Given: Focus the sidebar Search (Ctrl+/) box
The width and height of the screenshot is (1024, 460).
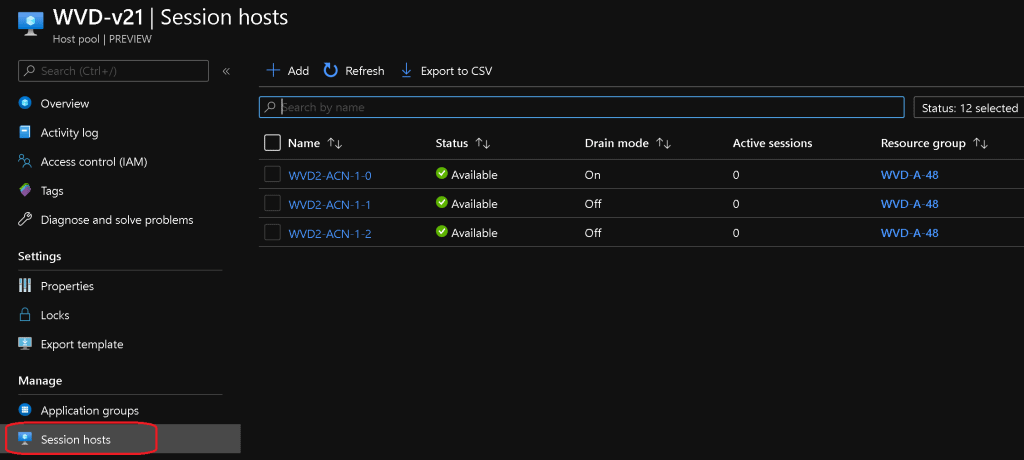Looking at the screenshot, I should click(114, 71).
